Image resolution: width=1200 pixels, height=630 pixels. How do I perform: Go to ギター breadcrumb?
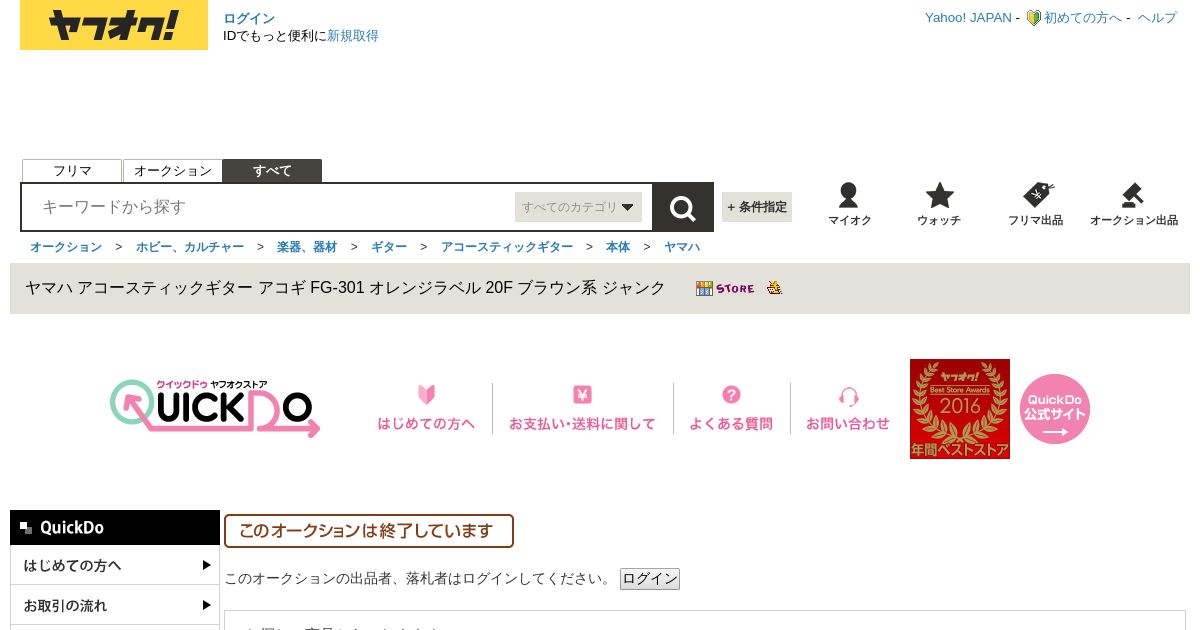pos(389,247)
